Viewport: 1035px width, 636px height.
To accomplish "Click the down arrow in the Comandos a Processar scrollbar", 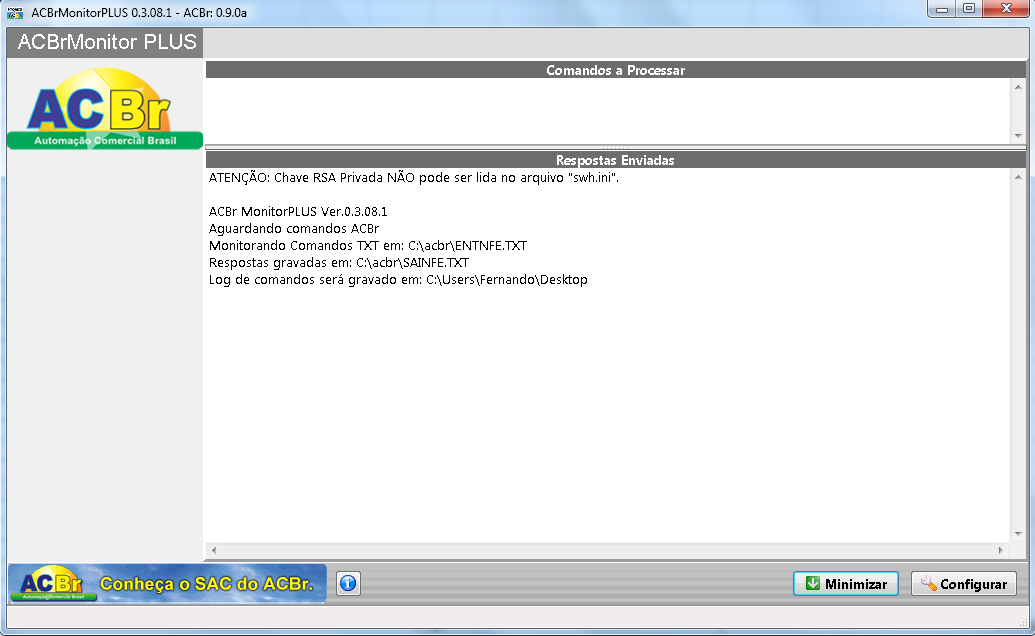I will pyautogui.click(x=1018, y=135).
